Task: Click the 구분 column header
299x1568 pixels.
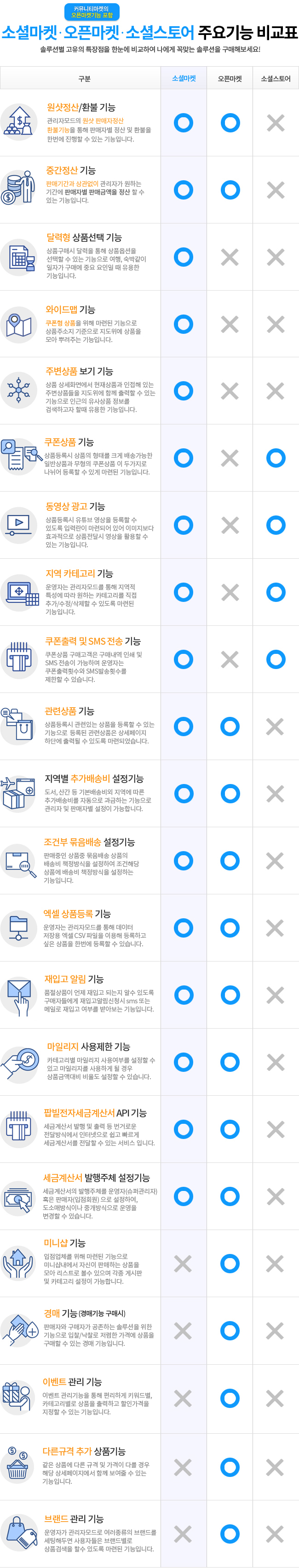Action: [85, 79]
